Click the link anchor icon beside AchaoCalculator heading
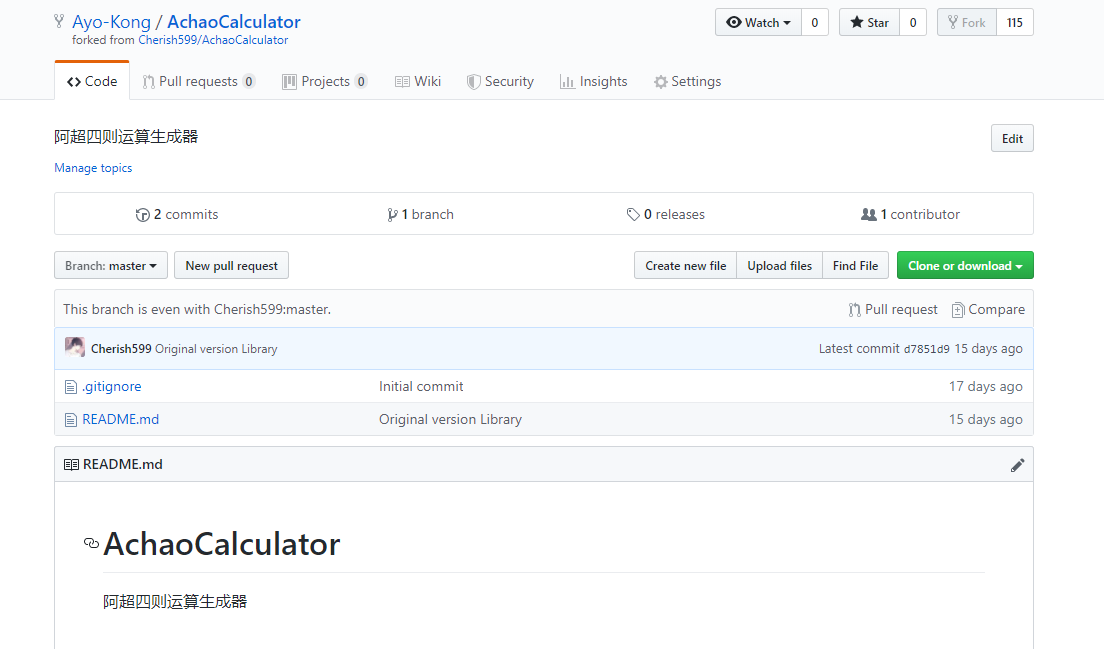Screen dimensions: 1104x649 [x=91, y=543]
